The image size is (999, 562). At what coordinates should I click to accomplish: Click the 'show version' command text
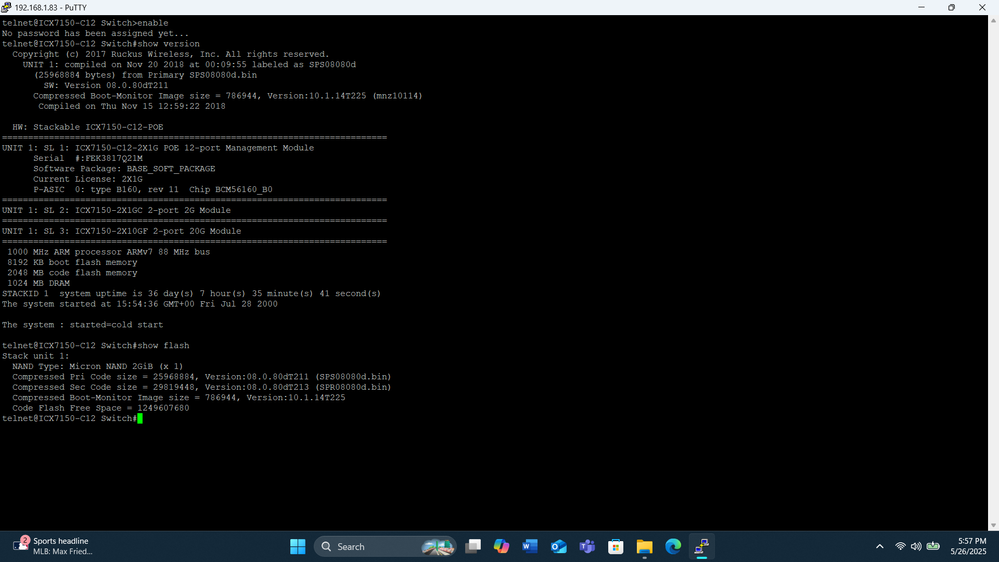pos(168,44)
